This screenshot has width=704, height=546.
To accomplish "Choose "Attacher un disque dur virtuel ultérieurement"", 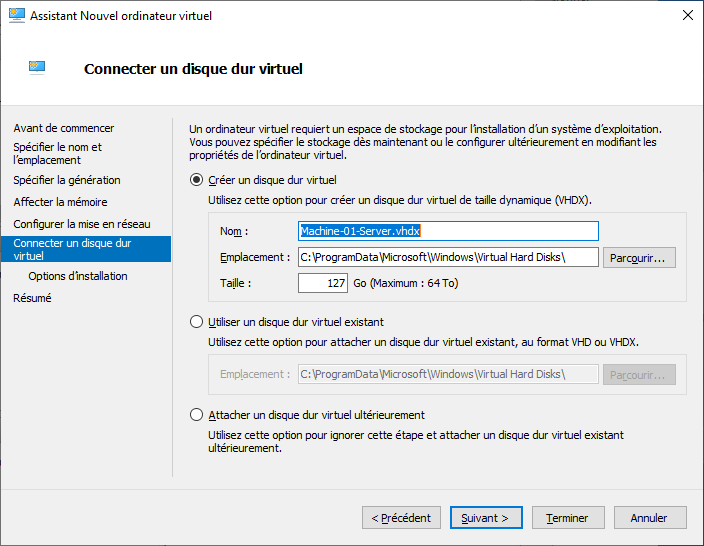I will coord(196,415).
